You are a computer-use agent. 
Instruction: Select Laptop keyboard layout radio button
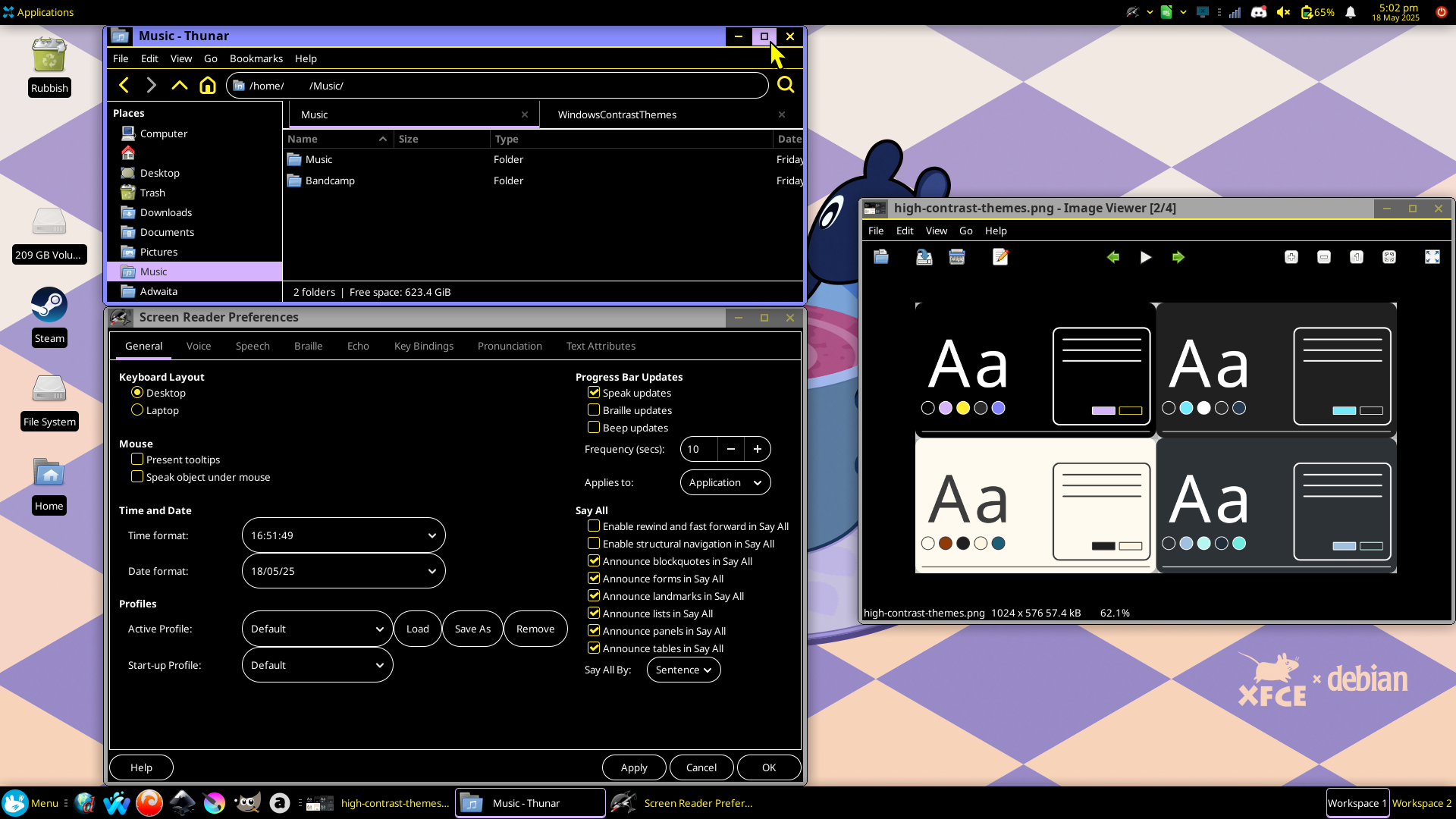(137, 410)
